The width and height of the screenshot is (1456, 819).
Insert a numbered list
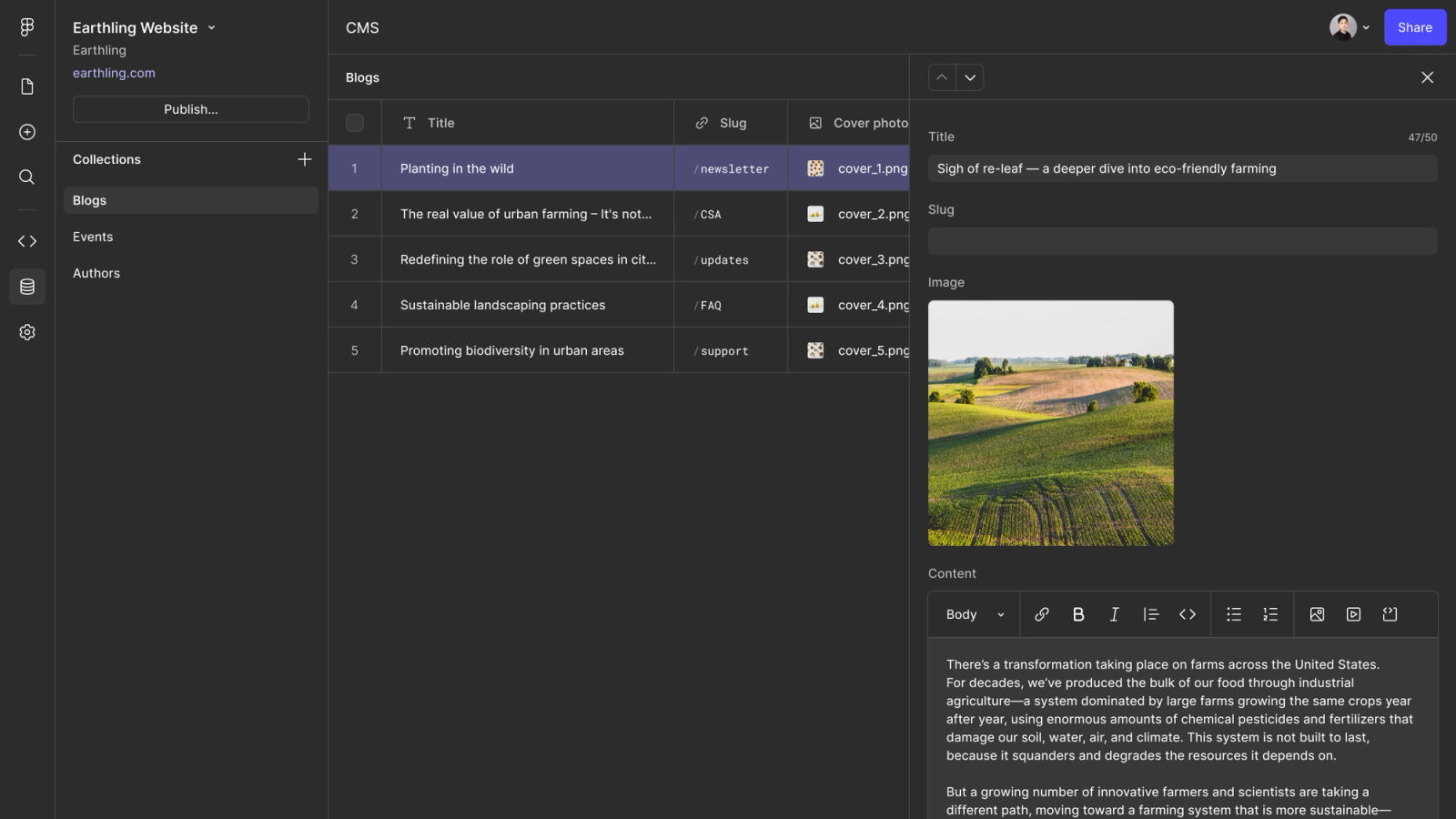(x=1270, y=614)
